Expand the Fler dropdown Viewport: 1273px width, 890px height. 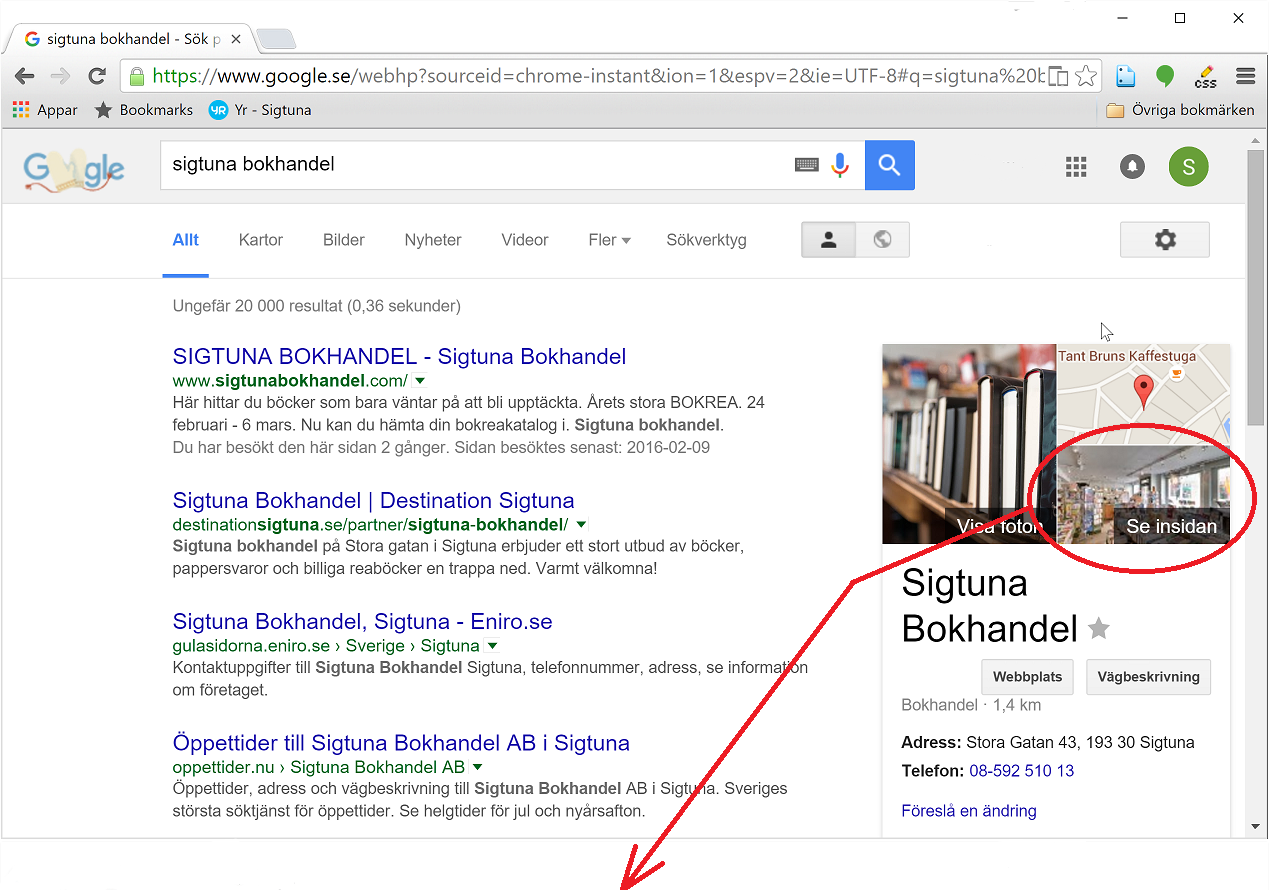[x=610, y=240]
